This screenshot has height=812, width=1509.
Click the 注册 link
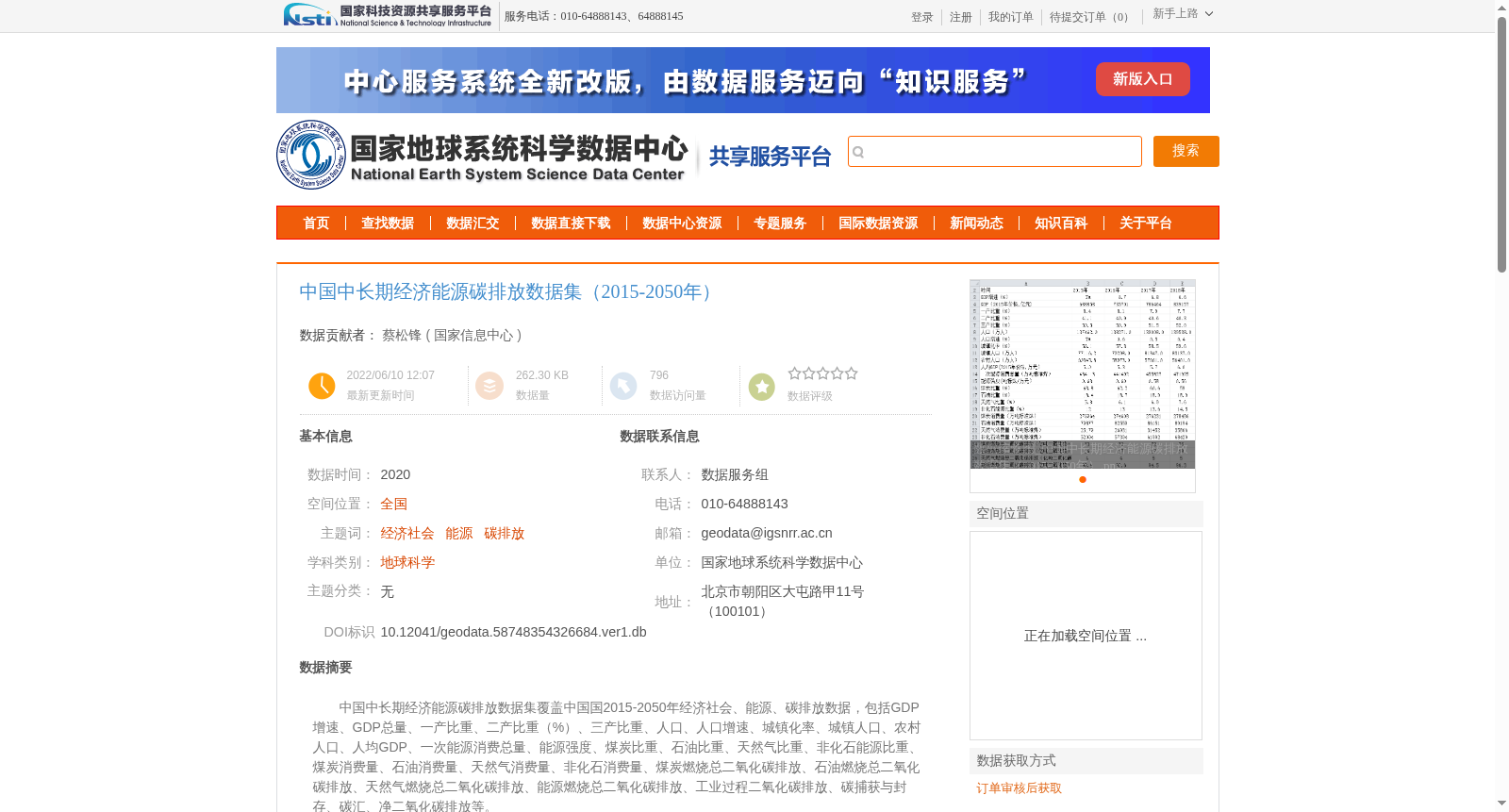coord(960,17)
